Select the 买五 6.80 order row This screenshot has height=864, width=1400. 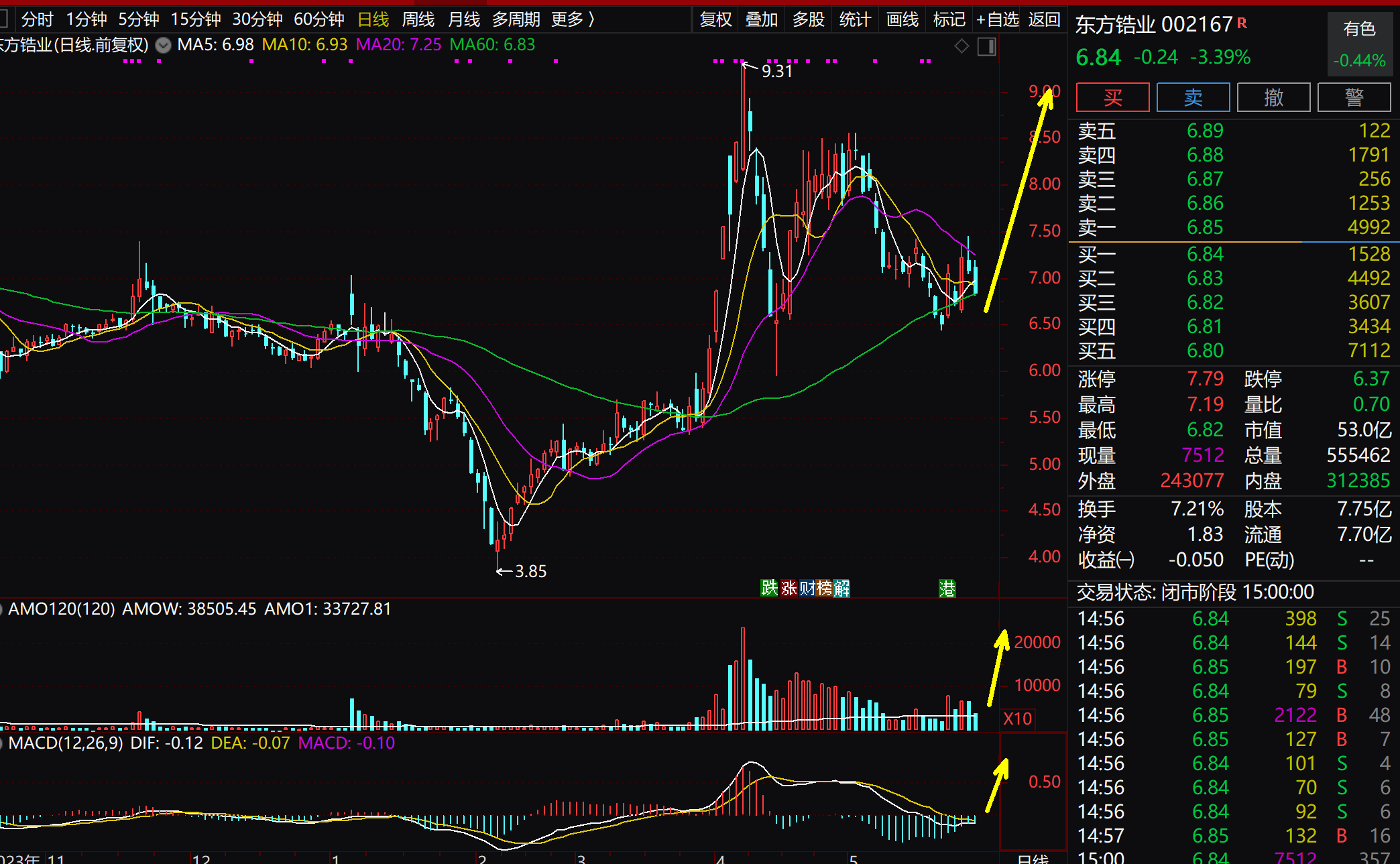(x=1234, y=351)
